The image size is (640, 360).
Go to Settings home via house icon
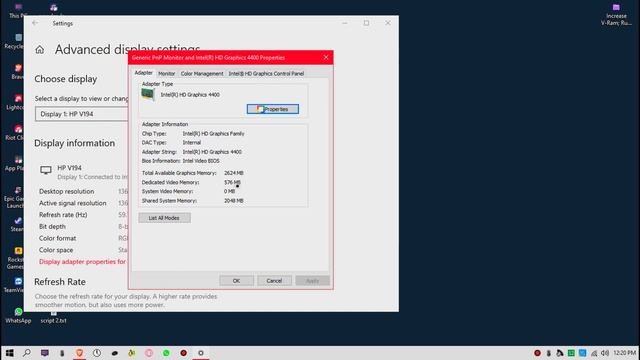pos(40,50)
